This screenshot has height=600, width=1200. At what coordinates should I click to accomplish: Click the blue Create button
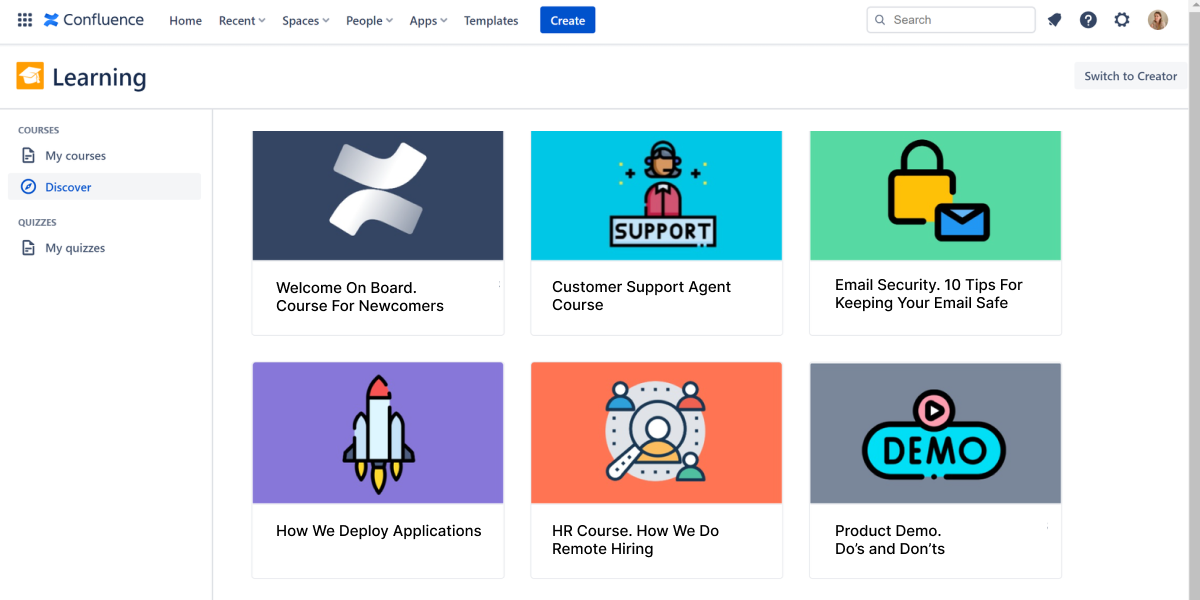(x=568, y=20)
